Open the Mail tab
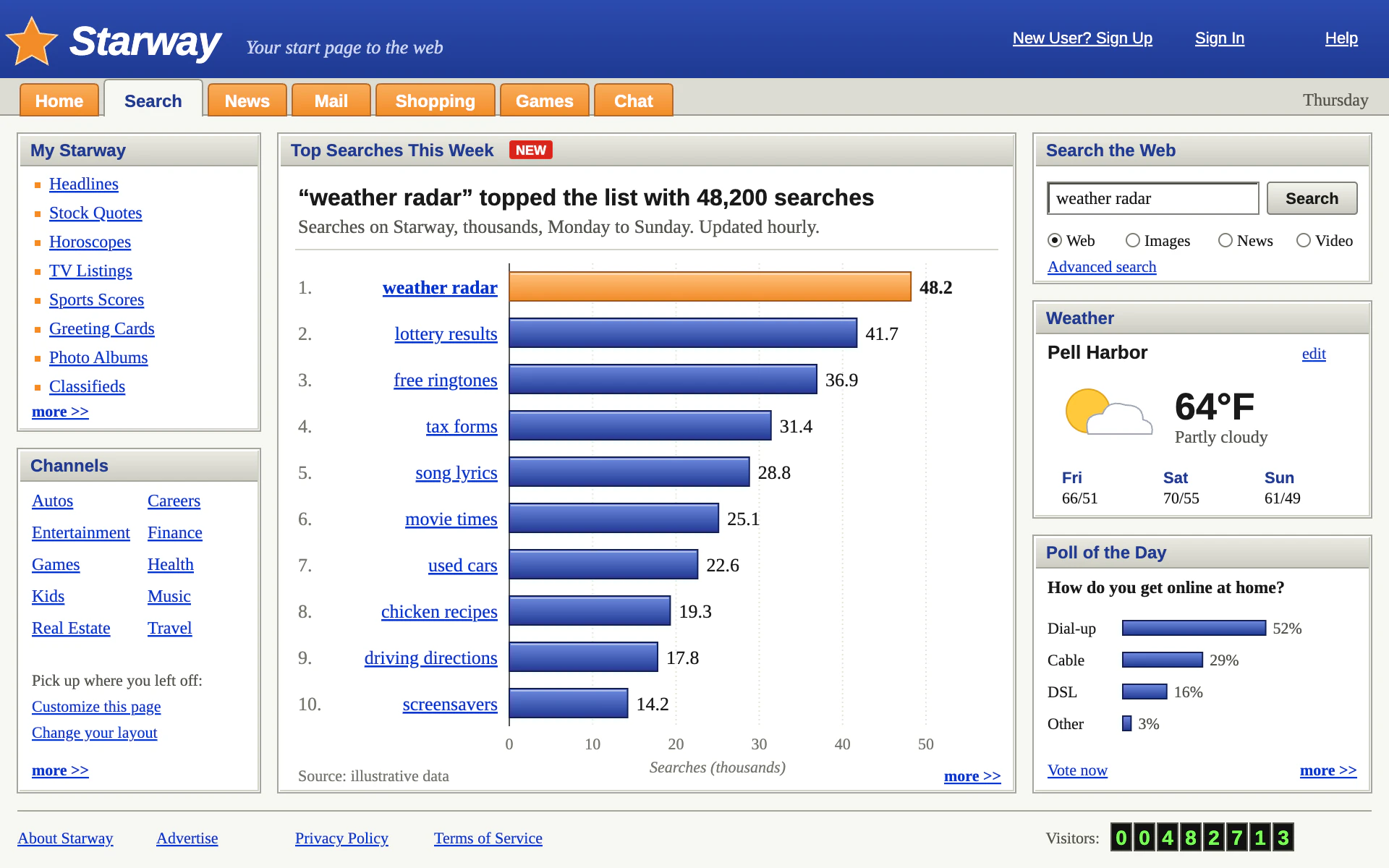Viewport: 1389px width, 868px height. [x=331, y=101]
